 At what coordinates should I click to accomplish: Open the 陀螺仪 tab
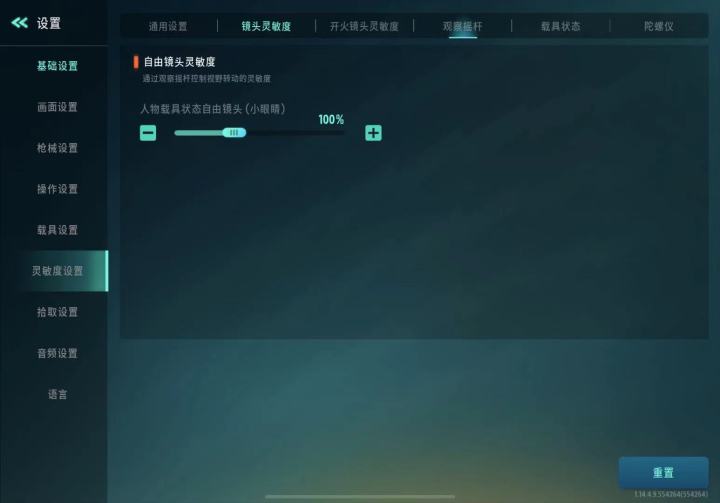pyautogui.click(x=659, y=26)
